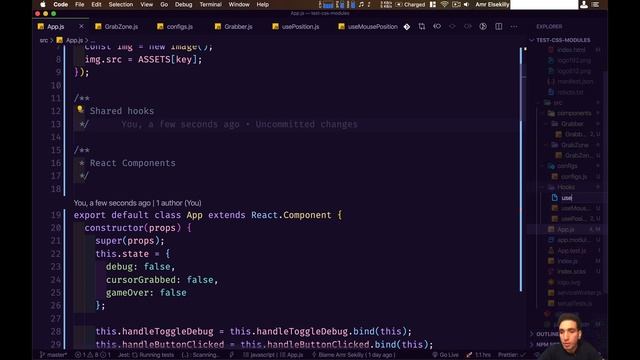Screen dimensions: 640x360
Task: Click the 'You, a few seconds ago | 1 author' code lens
Action: pyautogui.click(x=138, y=203)
